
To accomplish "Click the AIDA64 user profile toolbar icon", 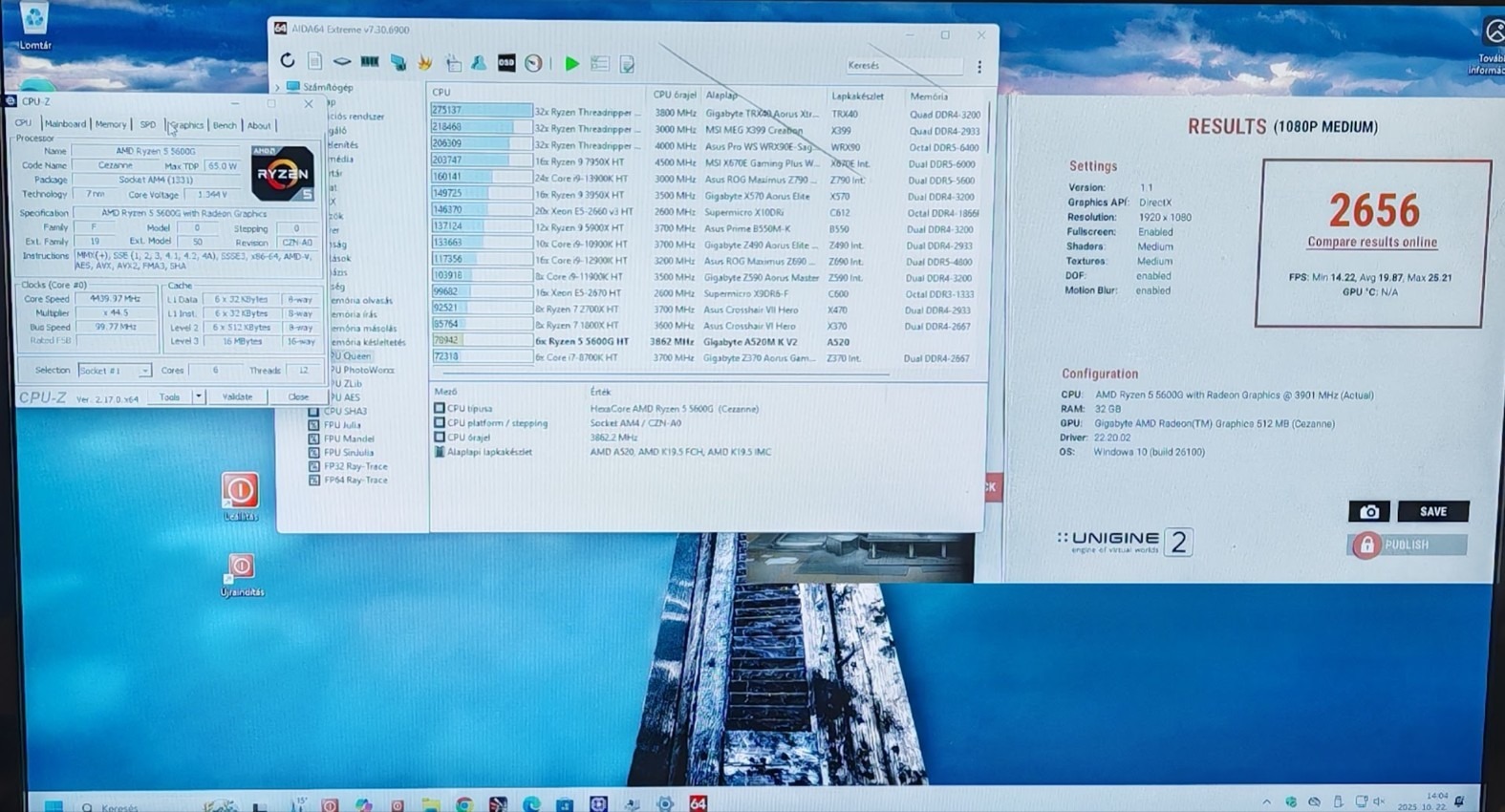I will pyautogui.click(x=479, y=63).
